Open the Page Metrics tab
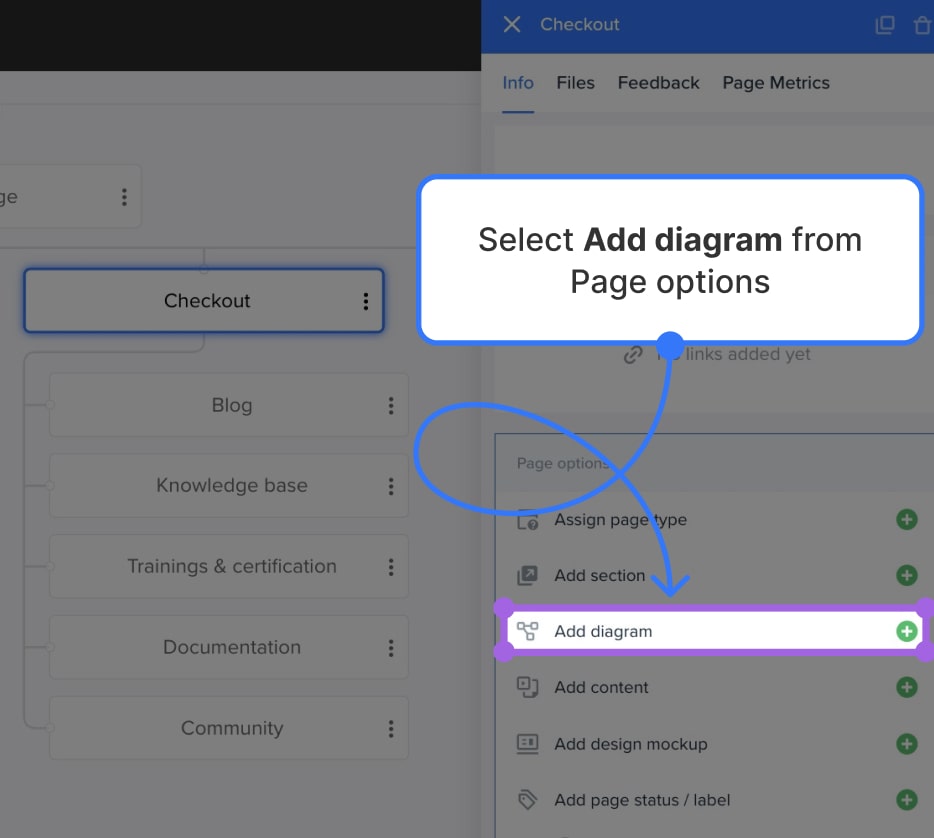The width and height of the screenshot is (934, 838). (776, 83)
